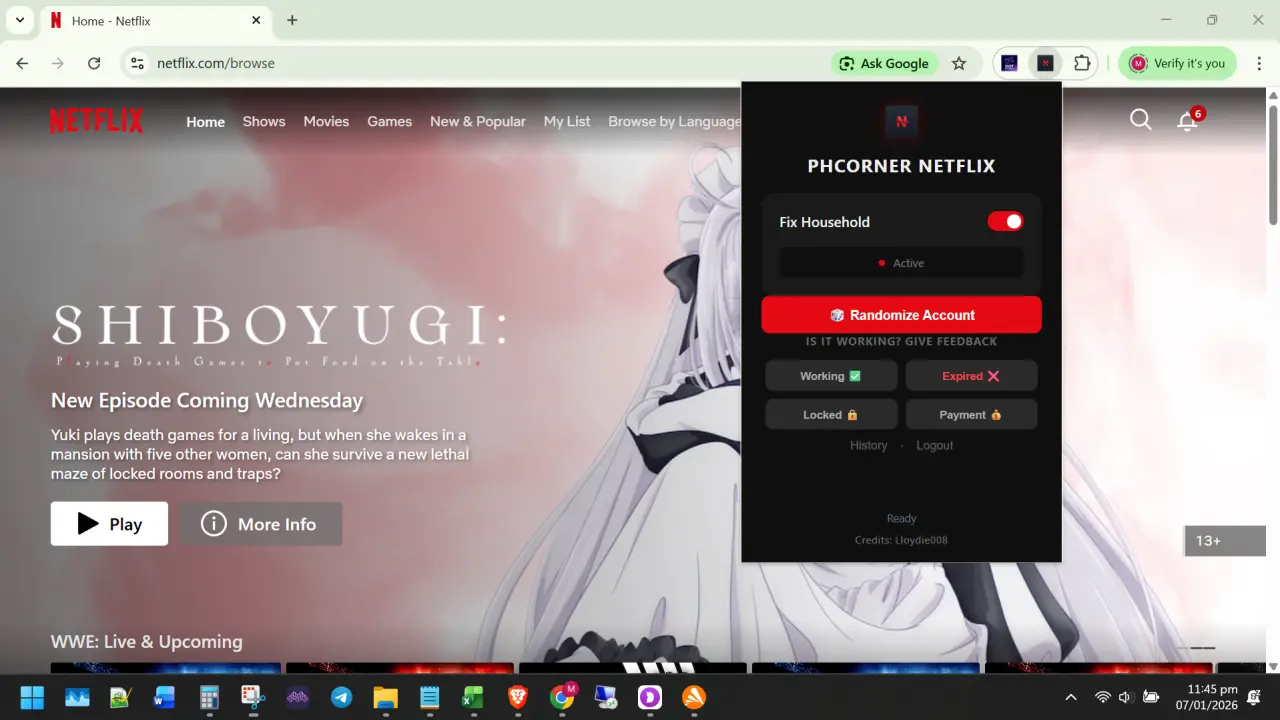1280x720 pixels.
Task: Open Notepad from the taskbar
Action: (x=429, y=697)
